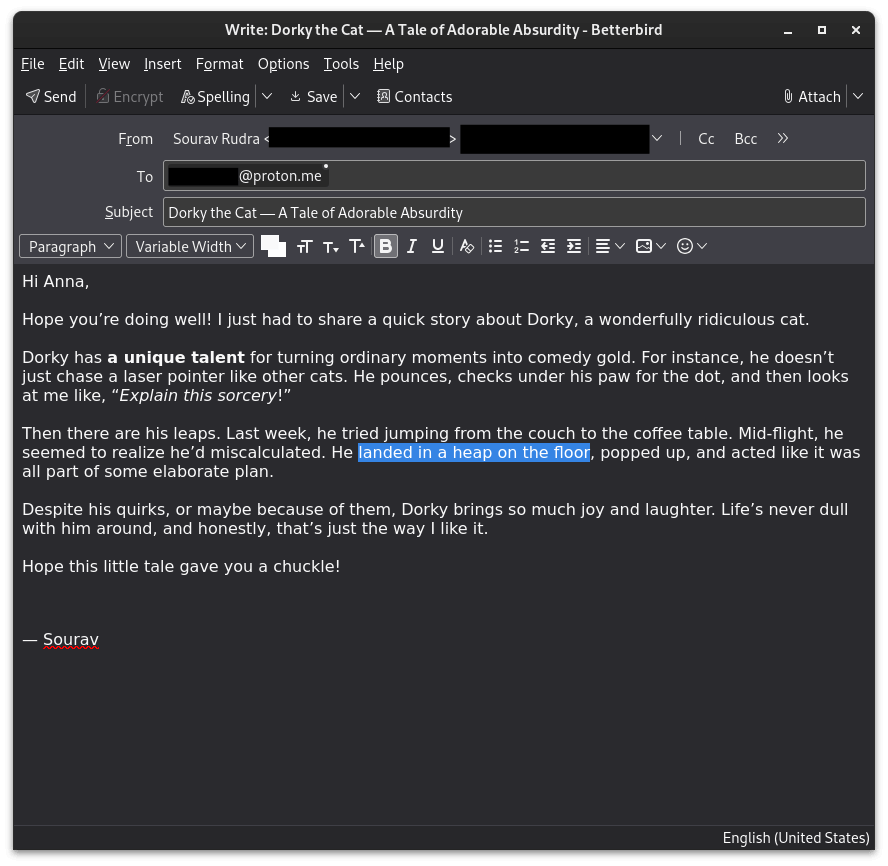The height and width of the screenshot is (866, 888).
Task: Open the Format menu
Action: click(219, 63)
